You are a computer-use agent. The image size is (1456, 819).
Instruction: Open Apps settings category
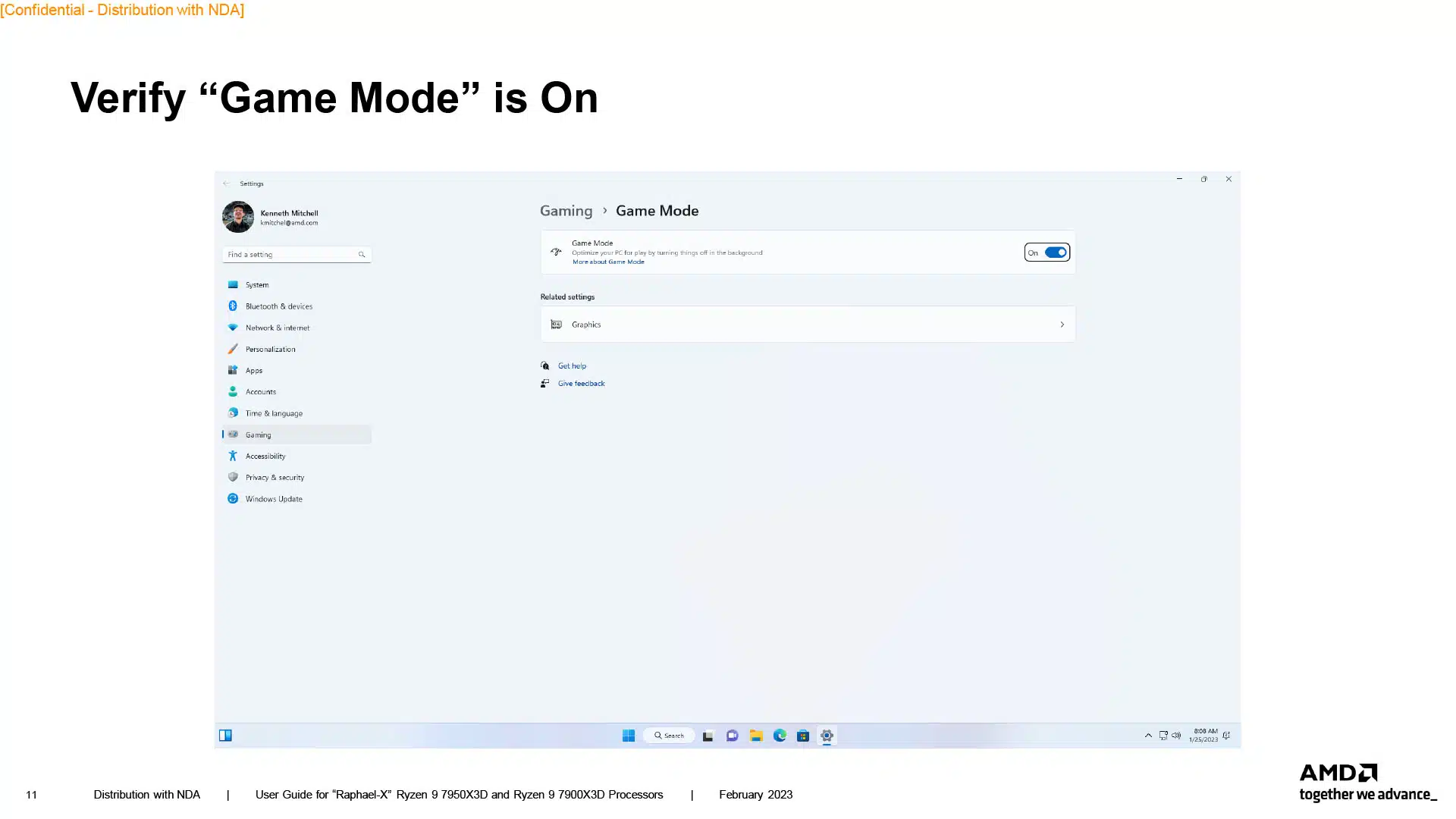coord(297,370)
